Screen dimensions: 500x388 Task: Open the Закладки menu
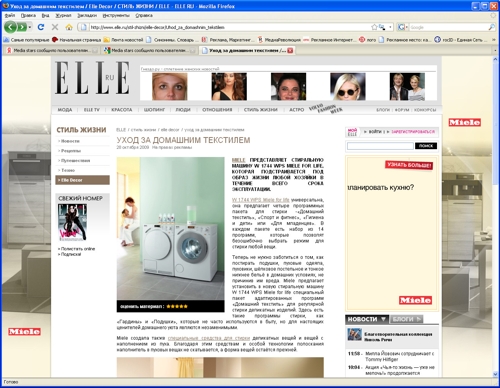87,15
